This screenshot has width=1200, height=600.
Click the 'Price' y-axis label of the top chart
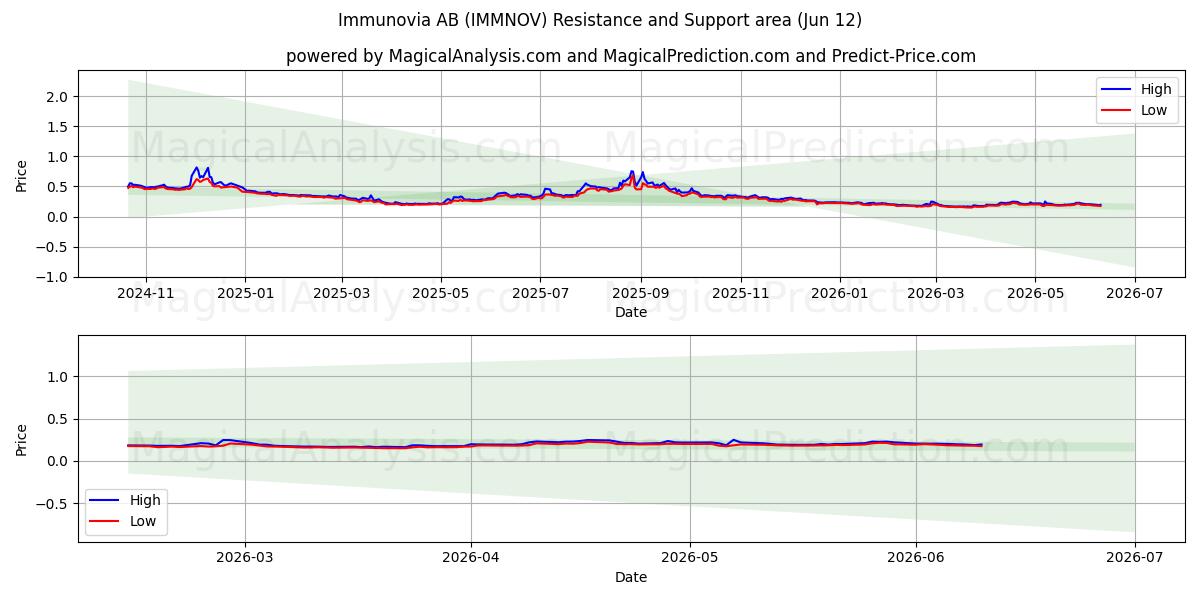click(x=22, y=174)
